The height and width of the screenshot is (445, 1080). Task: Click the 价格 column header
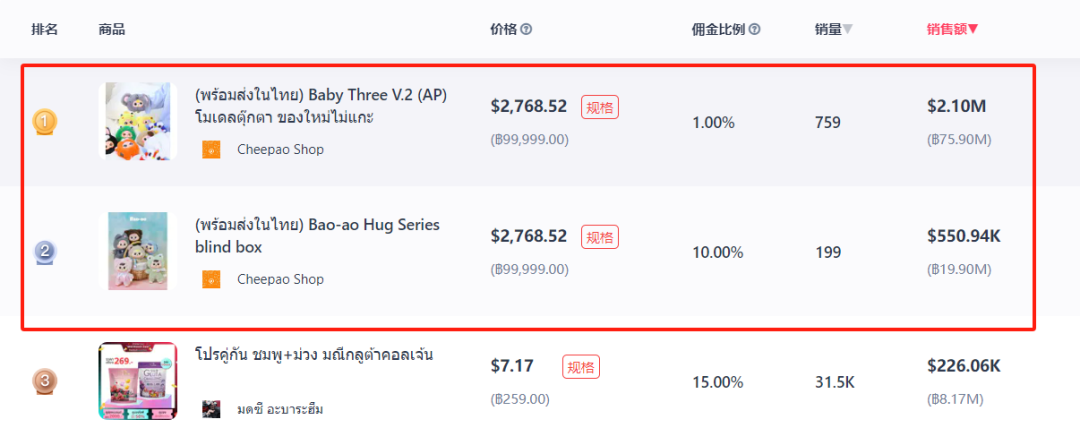[504, 29]
